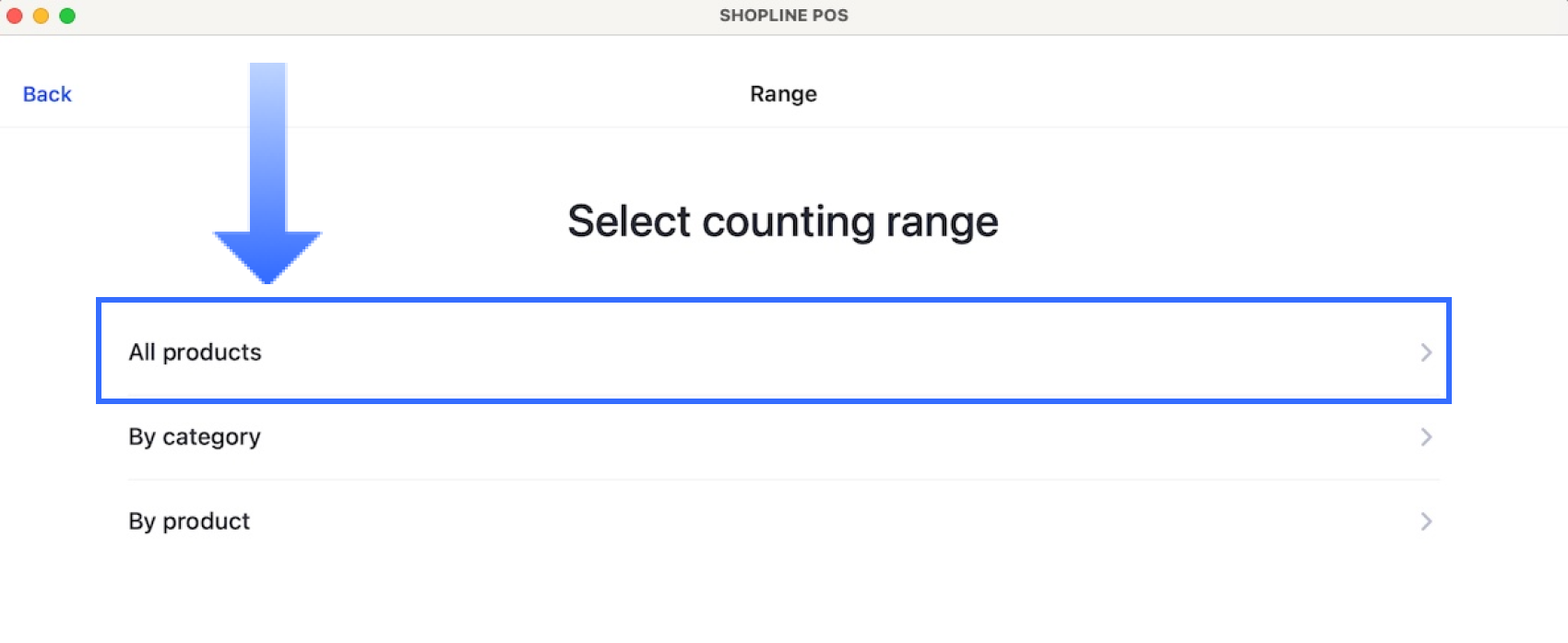Image resolution: width=1568 pixels, height=643 pixels.
Task: Maximize the window with the green button
Action: point(67,16)
